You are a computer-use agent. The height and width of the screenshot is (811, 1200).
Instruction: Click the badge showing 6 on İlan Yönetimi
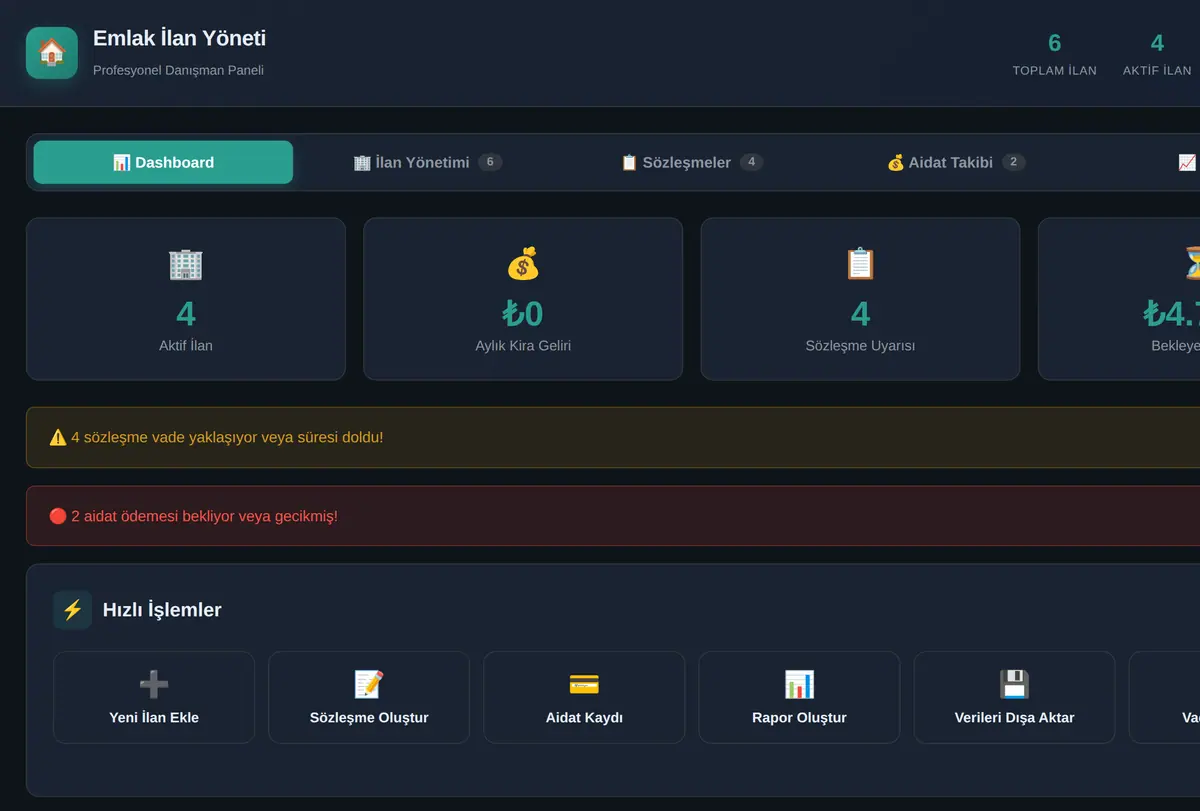490,162
